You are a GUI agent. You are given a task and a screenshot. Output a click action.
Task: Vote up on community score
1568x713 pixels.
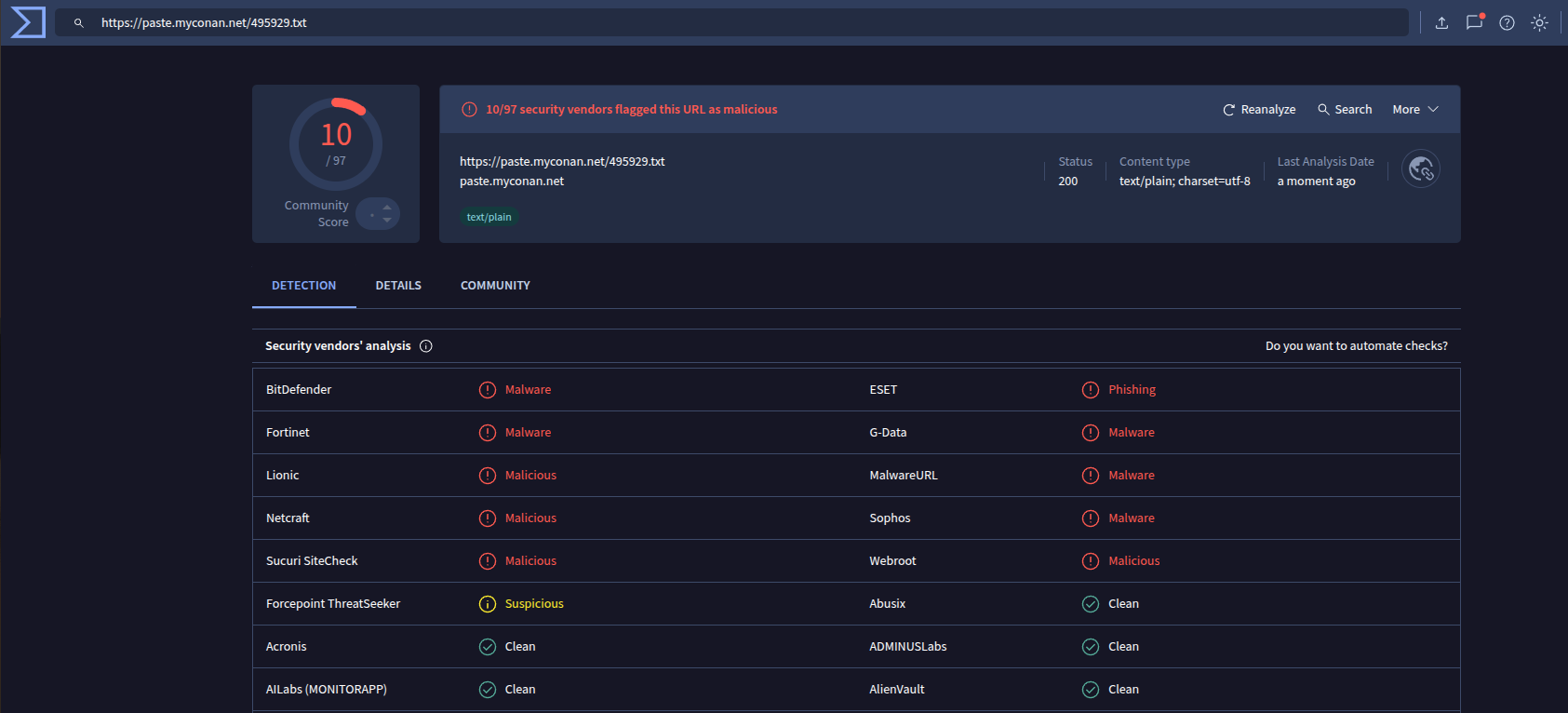[387, 208]
